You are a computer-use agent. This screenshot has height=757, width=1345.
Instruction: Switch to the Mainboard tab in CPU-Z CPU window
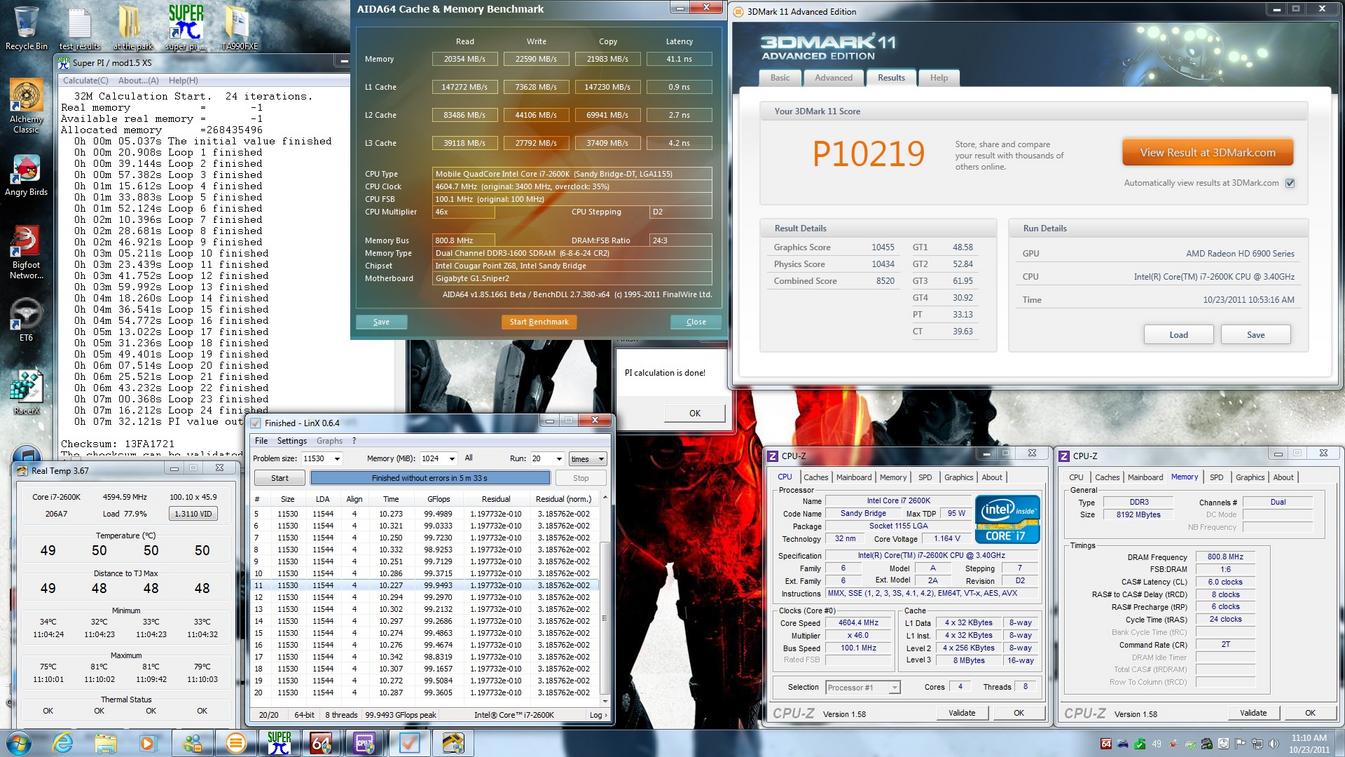(x=854, y=477)
